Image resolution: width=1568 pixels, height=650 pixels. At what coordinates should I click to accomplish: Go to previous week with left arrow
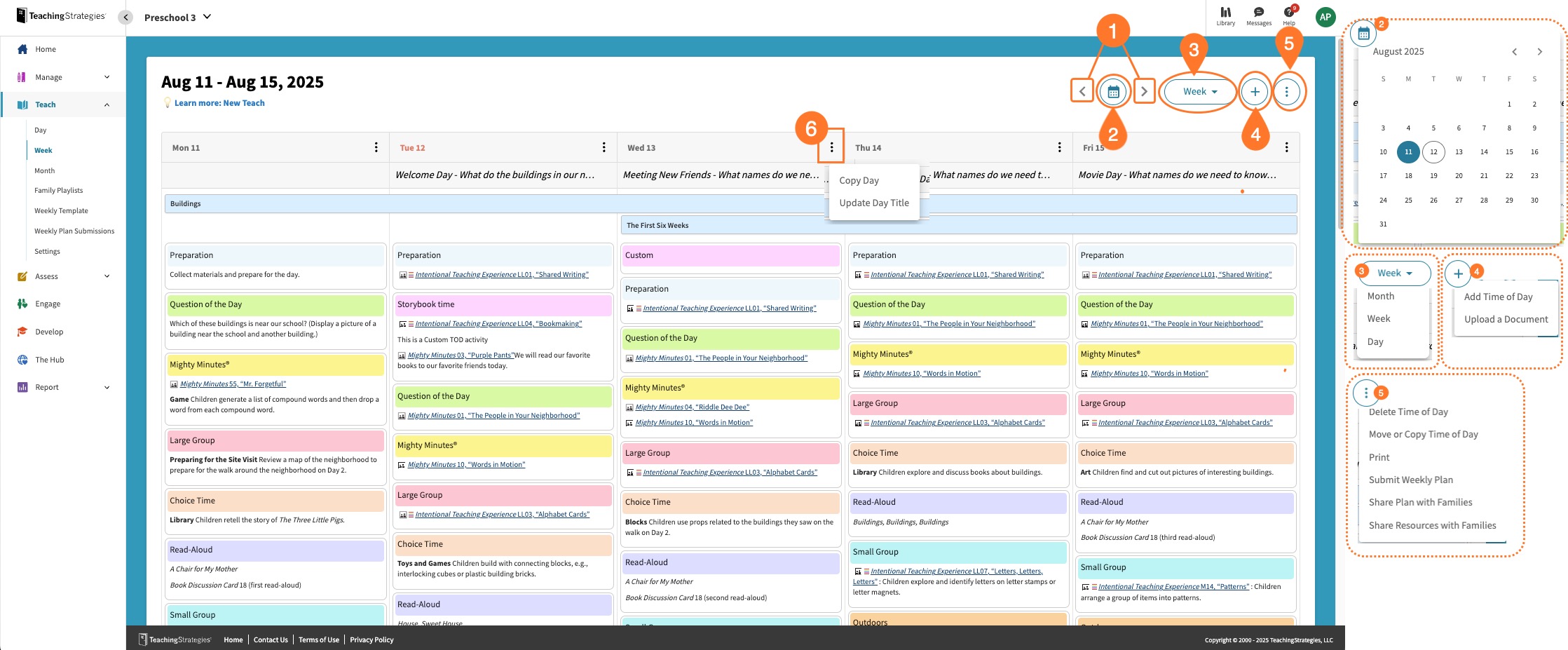1082,92
